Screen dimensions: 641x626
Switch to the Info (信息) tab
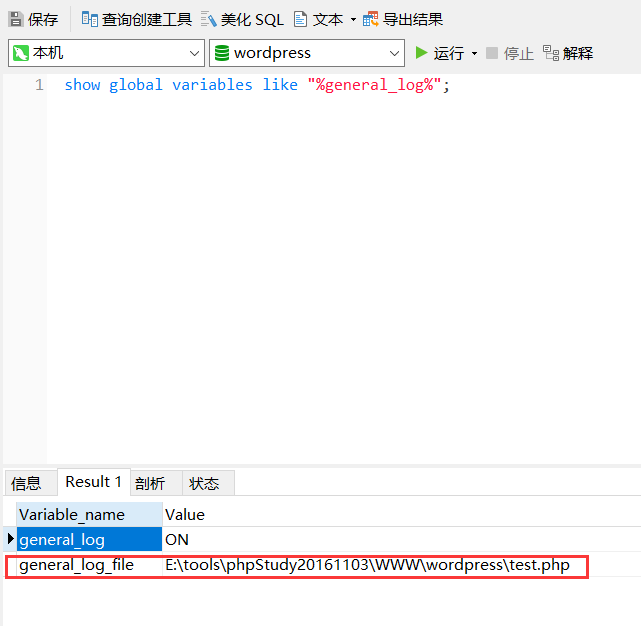tap(27, 483)
